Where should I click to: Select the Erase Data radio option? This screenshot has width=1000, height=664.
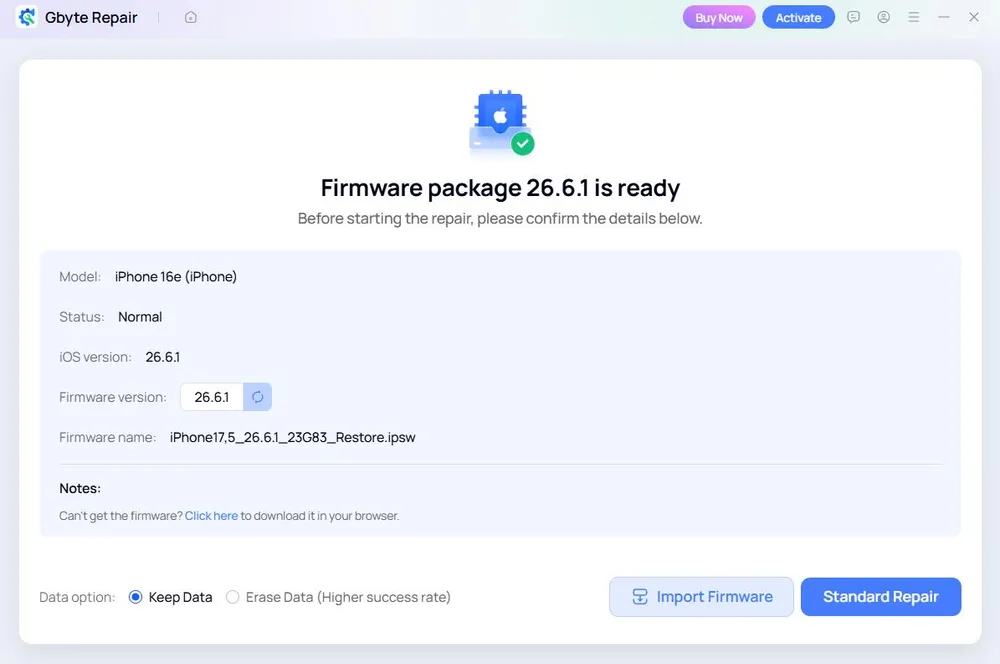pos(233,597)
